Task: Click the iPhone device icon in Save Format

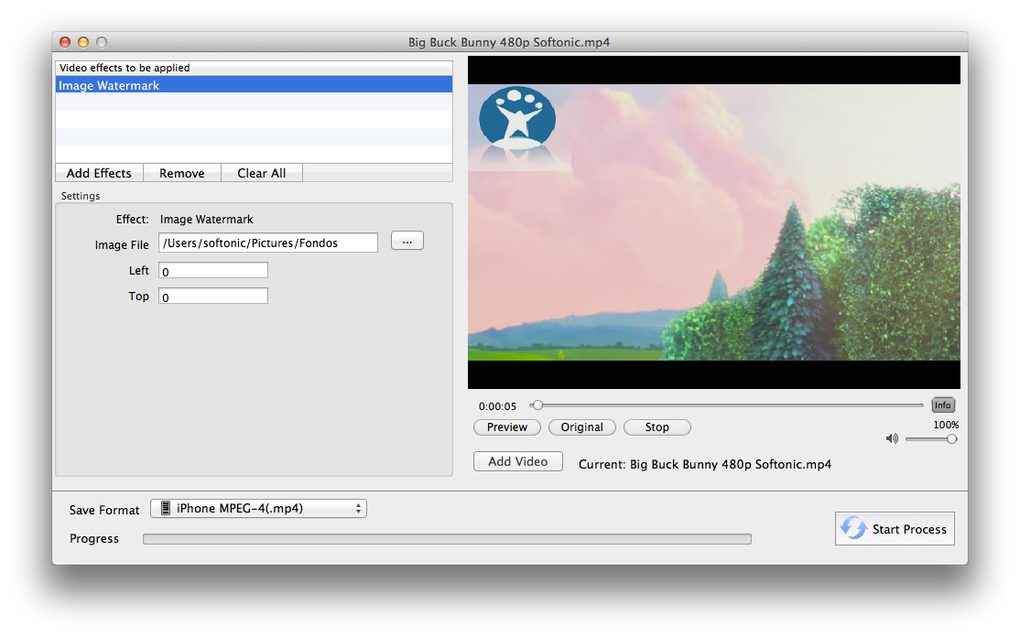Action: coord(166,508)
